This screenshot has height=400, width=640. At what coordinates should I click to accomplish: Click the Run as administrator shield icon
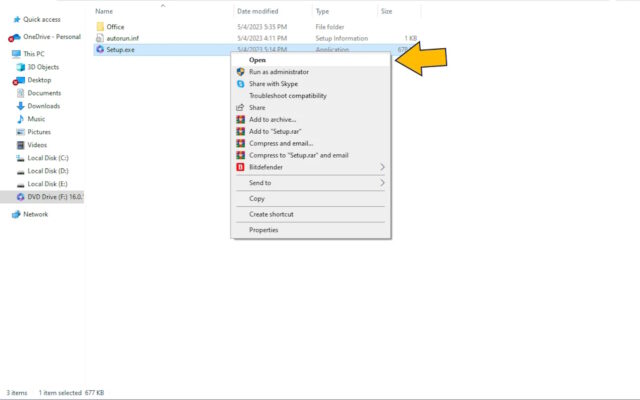(240, 72)
